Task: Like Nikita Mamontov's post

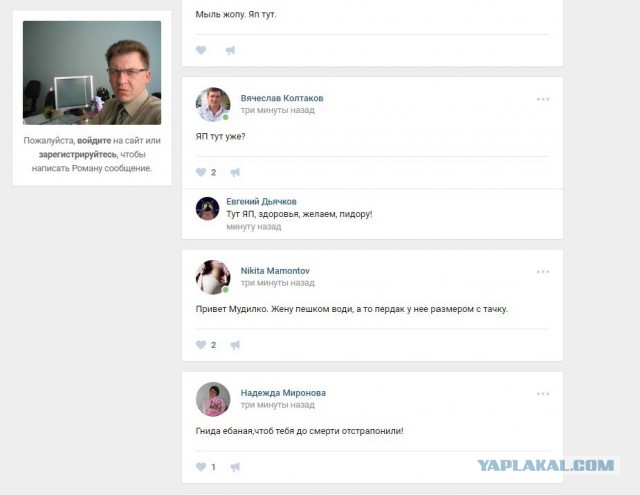Action: coord(201,345)
